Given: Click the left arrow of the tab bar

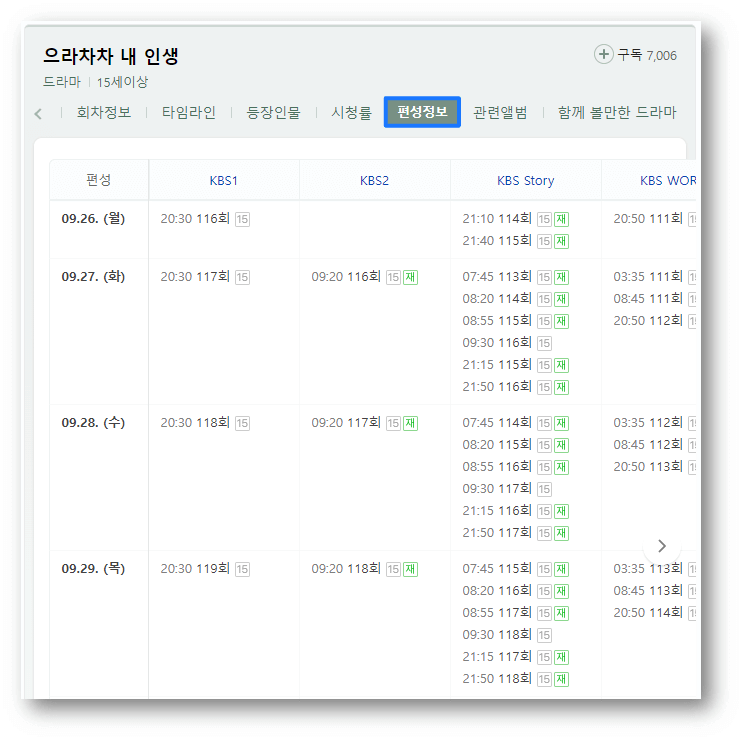Looking at the screenshot, I should (x=38, y=114).
